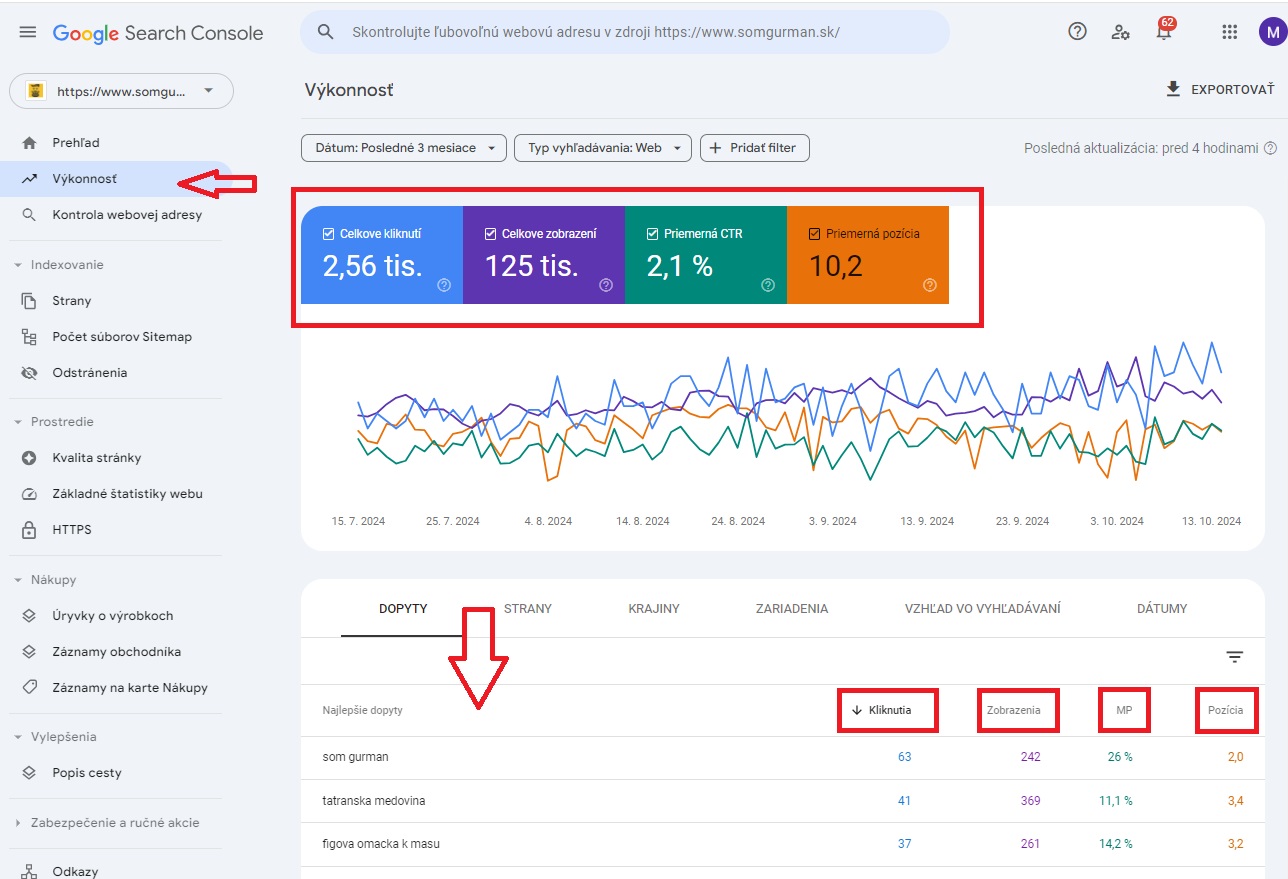This screenshot has width=1288, height=879.
Task: Open the hamburger main menu
Action: pyautogui.click(x=28, y=32)
